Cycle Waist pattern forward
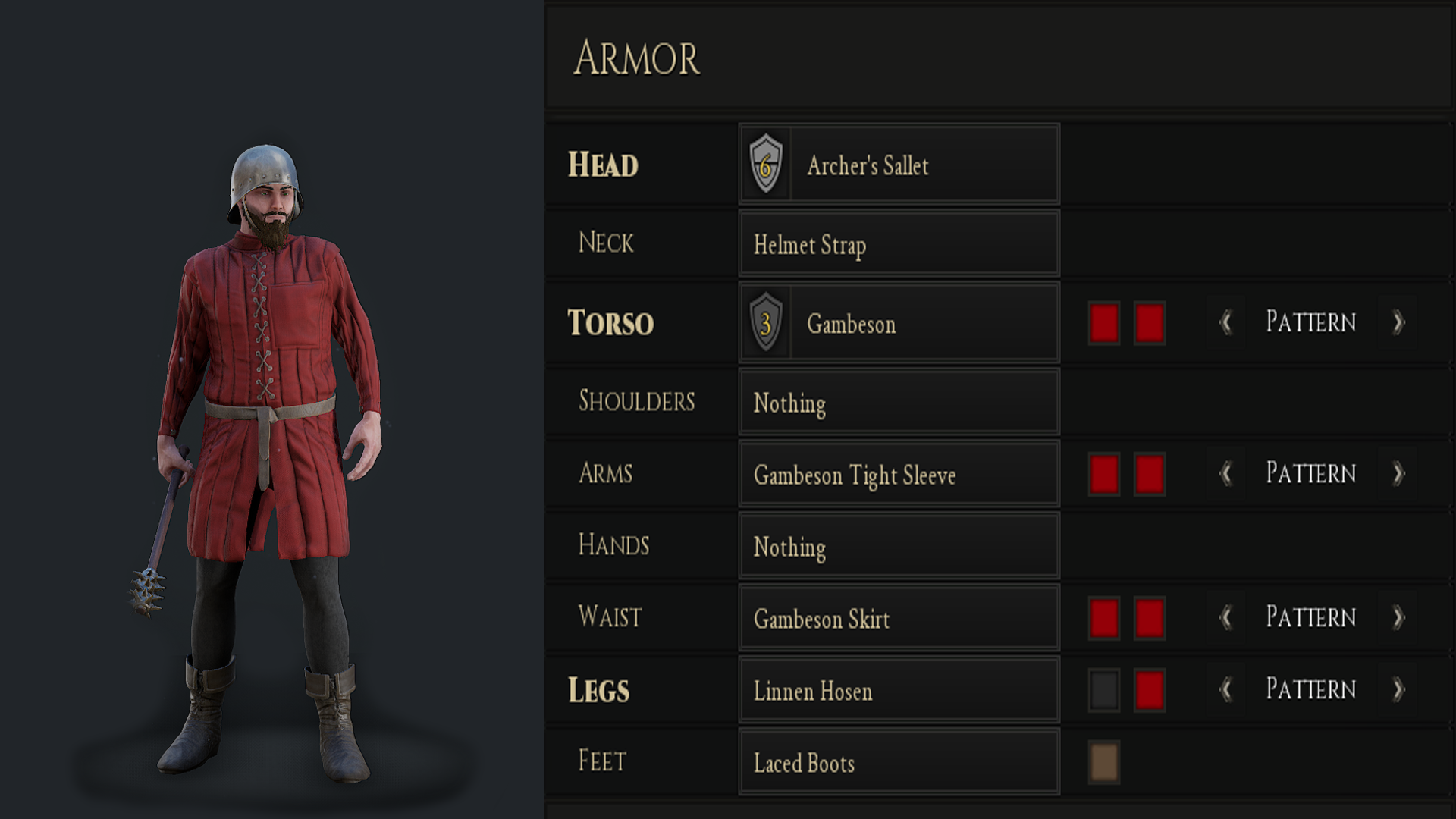Viewport: 1456px width, 819px height. coord(1398,617)
